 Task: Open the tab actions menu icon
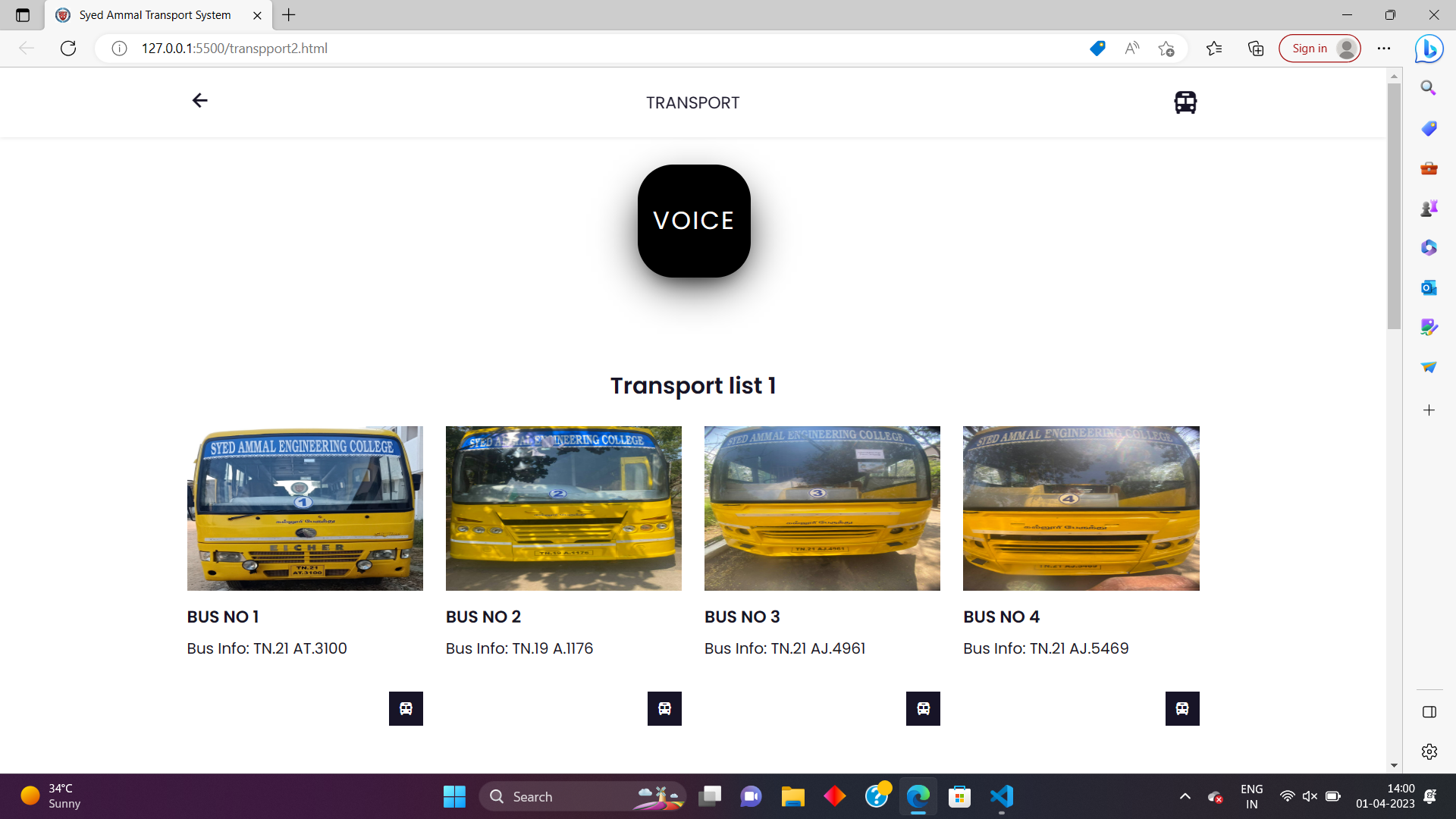pyautogui.click(x=23, y=15)
